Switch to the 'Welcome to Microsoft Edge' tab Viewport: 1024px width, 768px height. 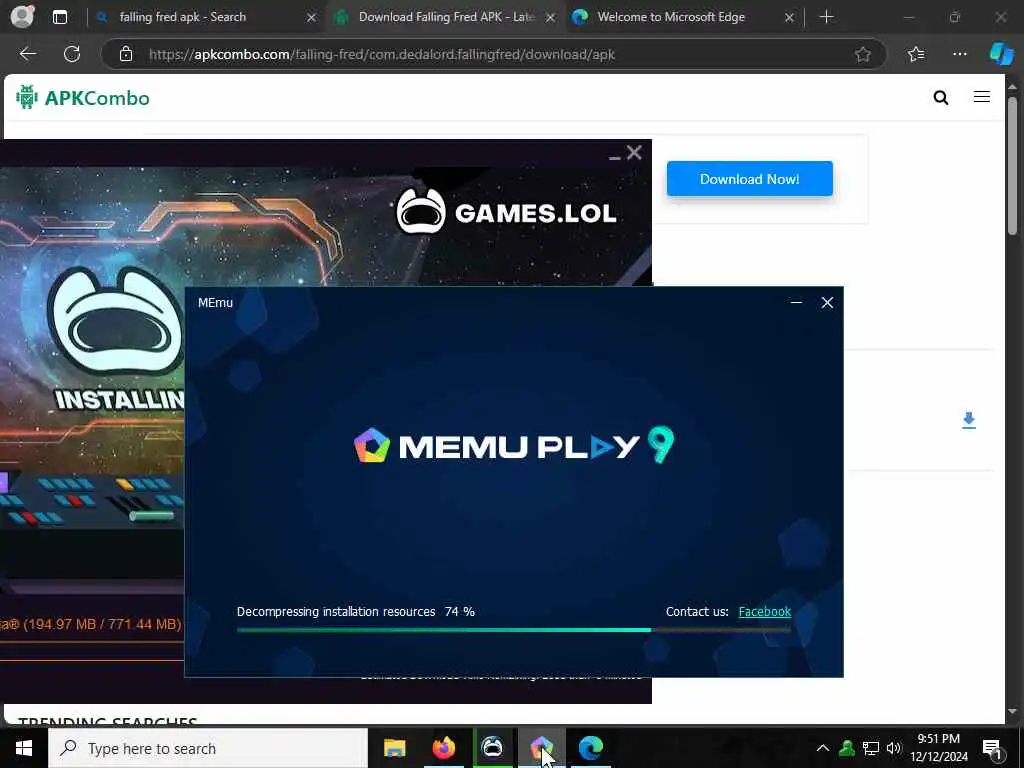671,17
